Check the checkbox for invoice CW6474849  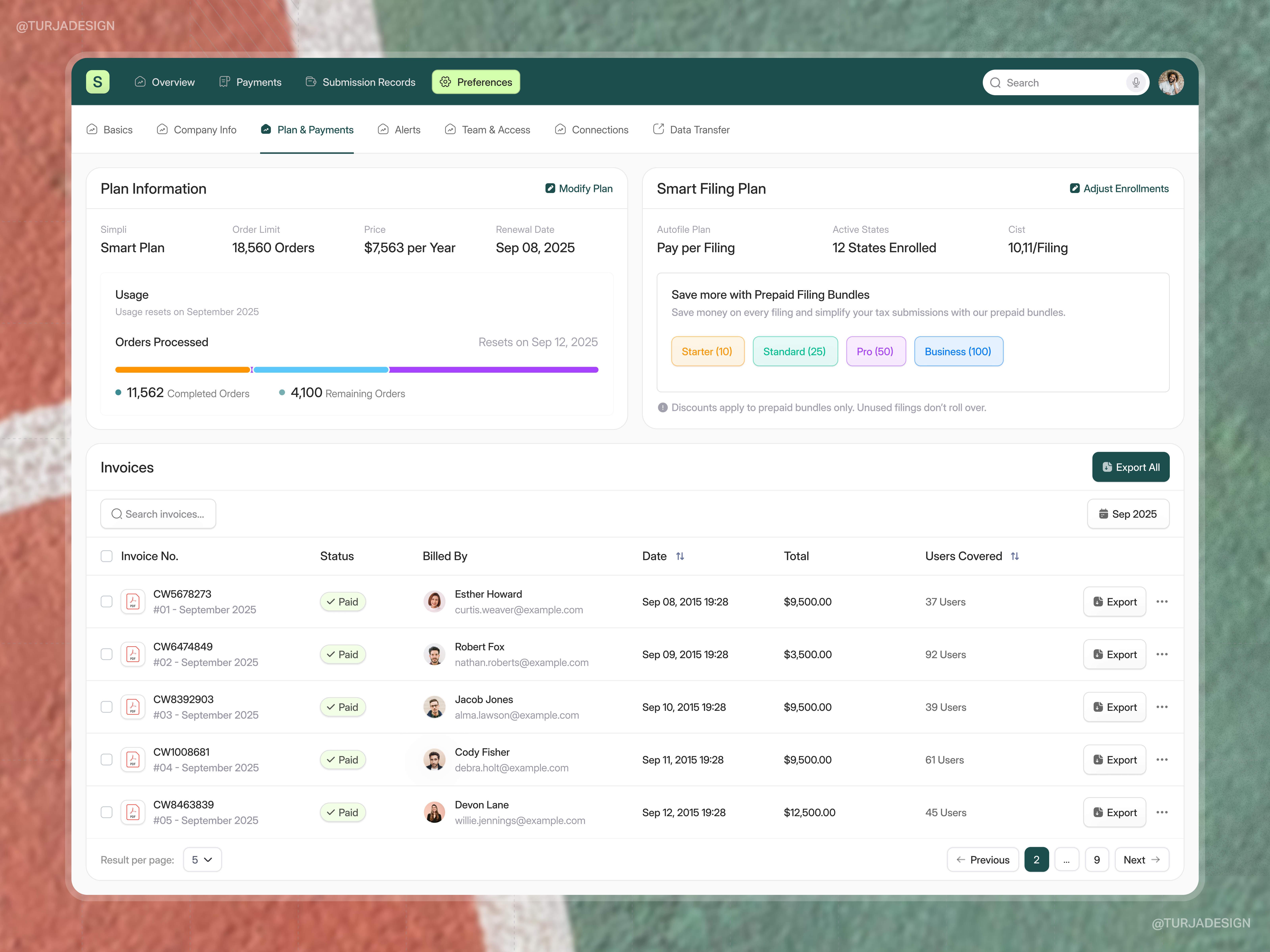pyautogui.click(x=107, y=654)
